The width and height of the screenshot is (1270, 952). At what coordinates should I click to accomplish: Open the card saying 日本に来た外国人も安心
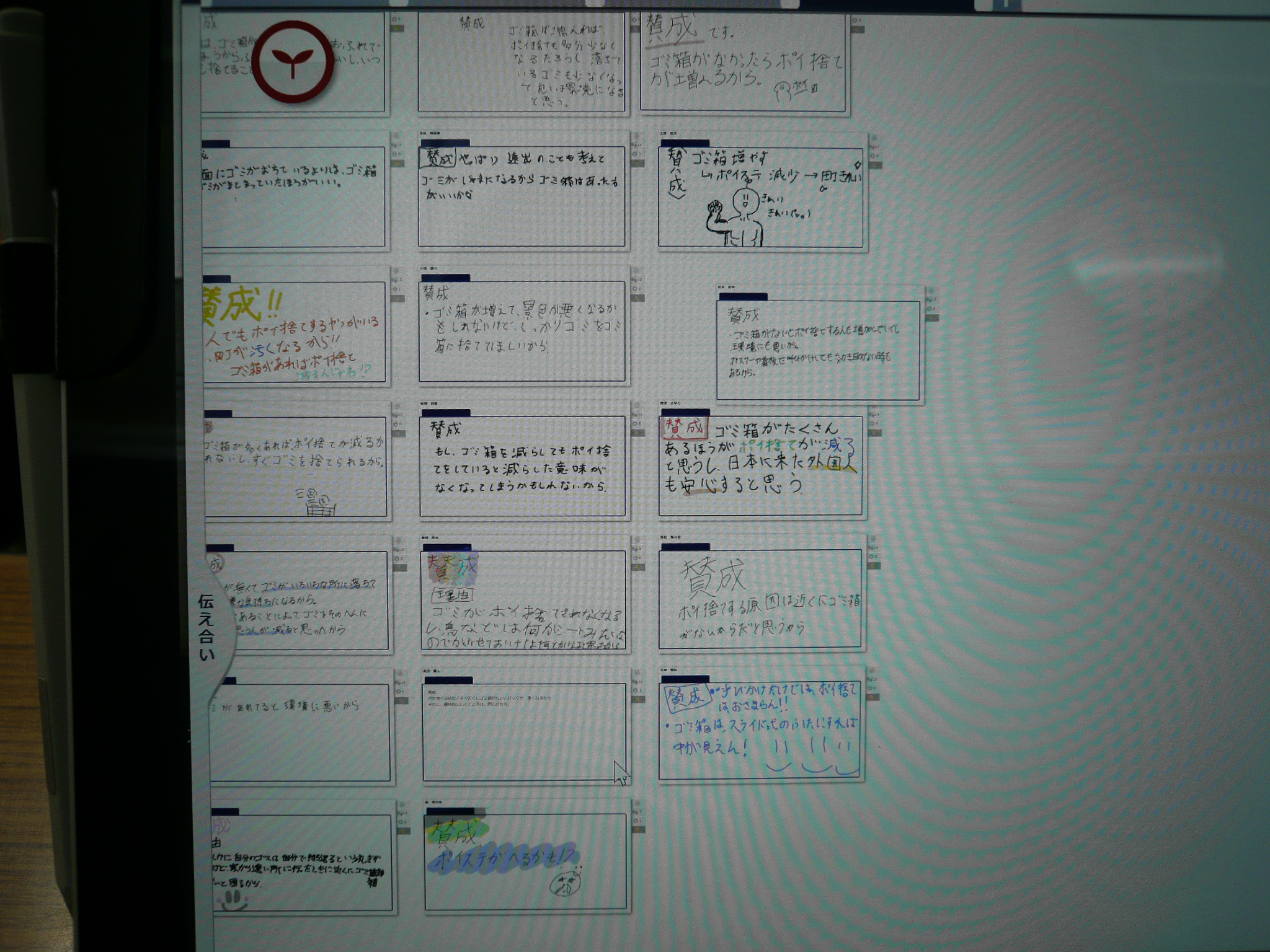point(760,466)
